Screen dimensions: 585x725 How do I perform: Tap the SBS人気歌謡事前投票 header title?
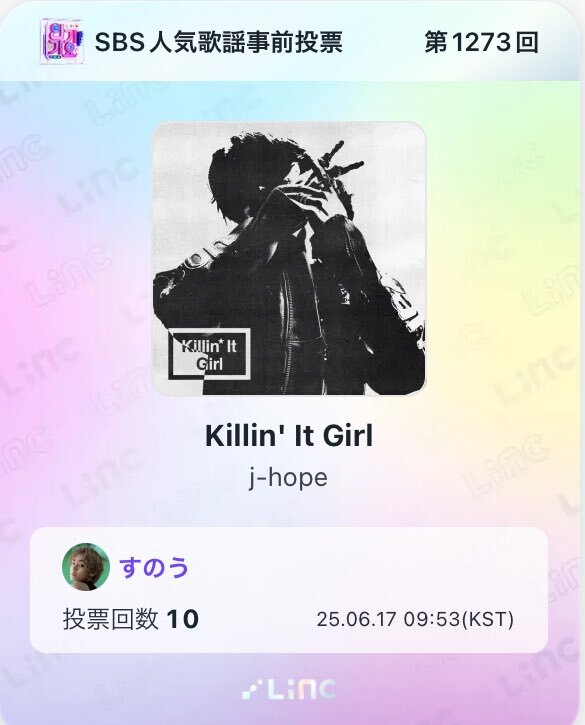point(218,42)
